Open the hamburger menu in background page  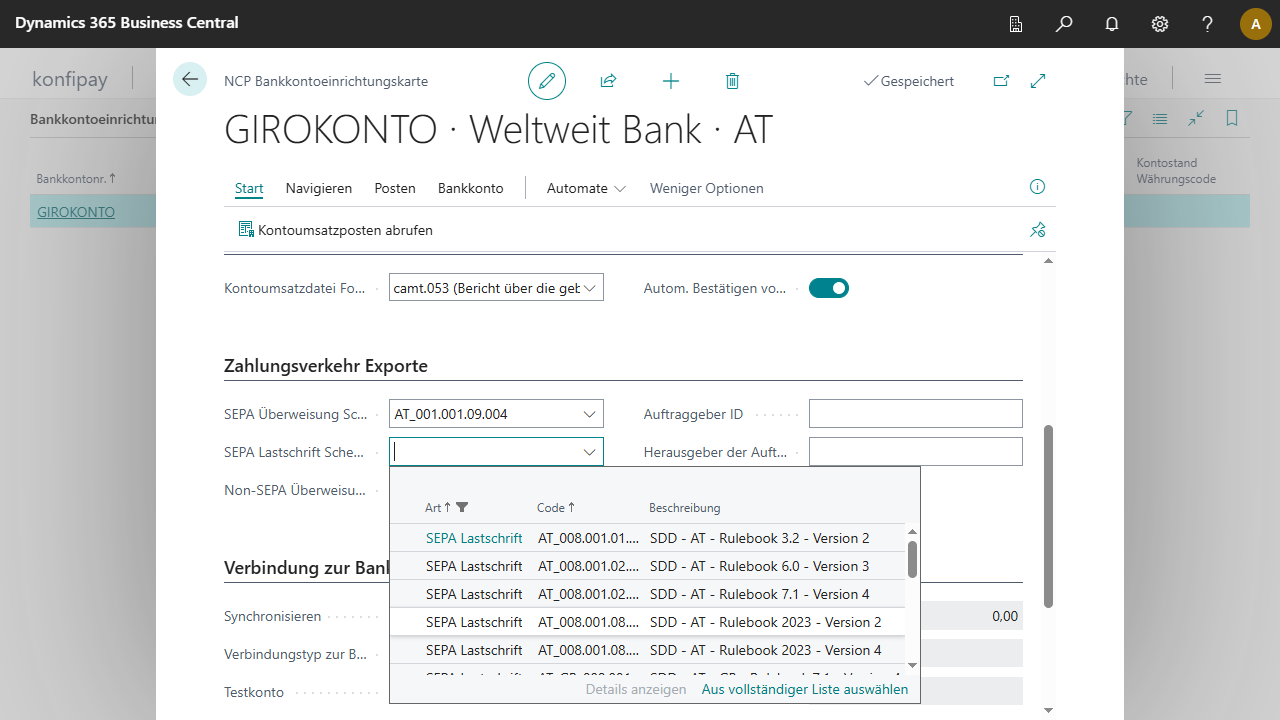coord(1213,79)
